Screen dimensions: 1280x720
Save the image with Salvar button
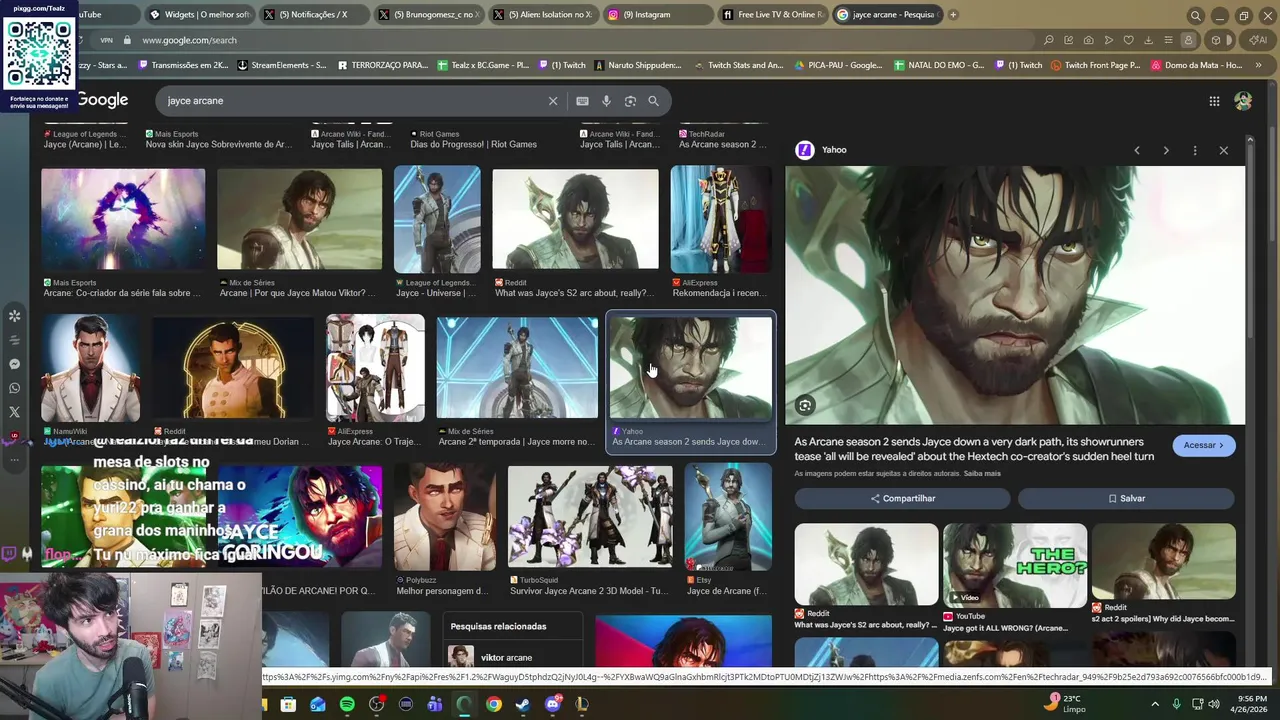coord(1126,498)
